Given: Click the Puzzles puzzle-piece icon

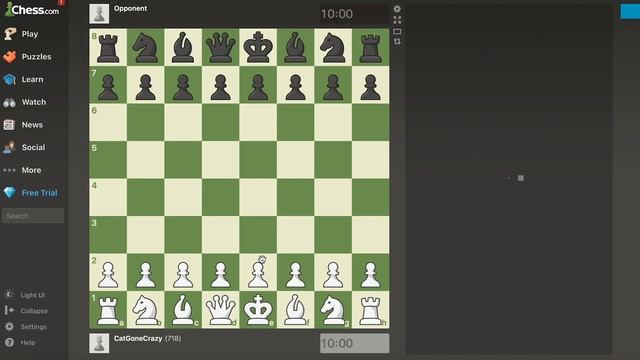Looking at the screenshot, I should tap(9, 57).
